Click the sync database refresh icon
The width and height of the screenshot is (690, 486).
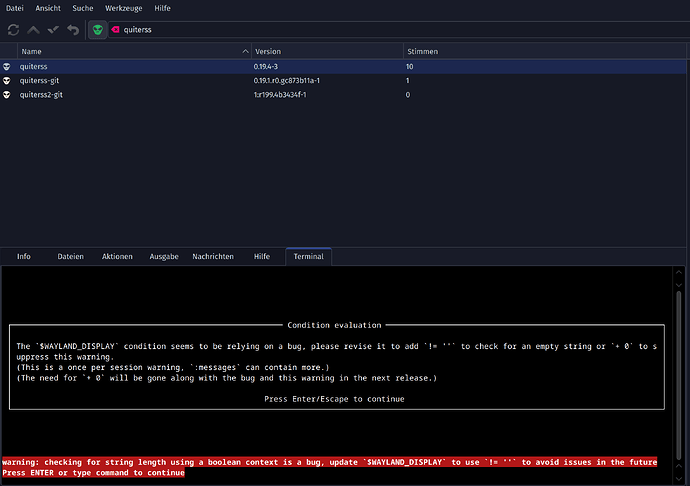13,29
